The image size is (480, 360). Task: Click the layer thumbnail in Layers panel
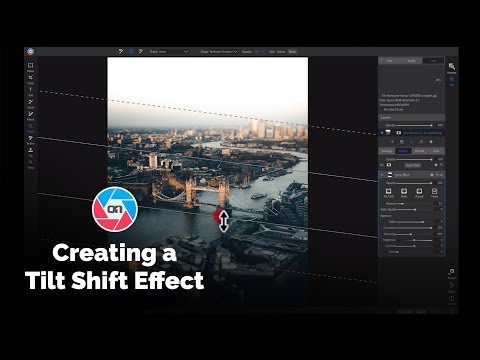pos(388,133)
